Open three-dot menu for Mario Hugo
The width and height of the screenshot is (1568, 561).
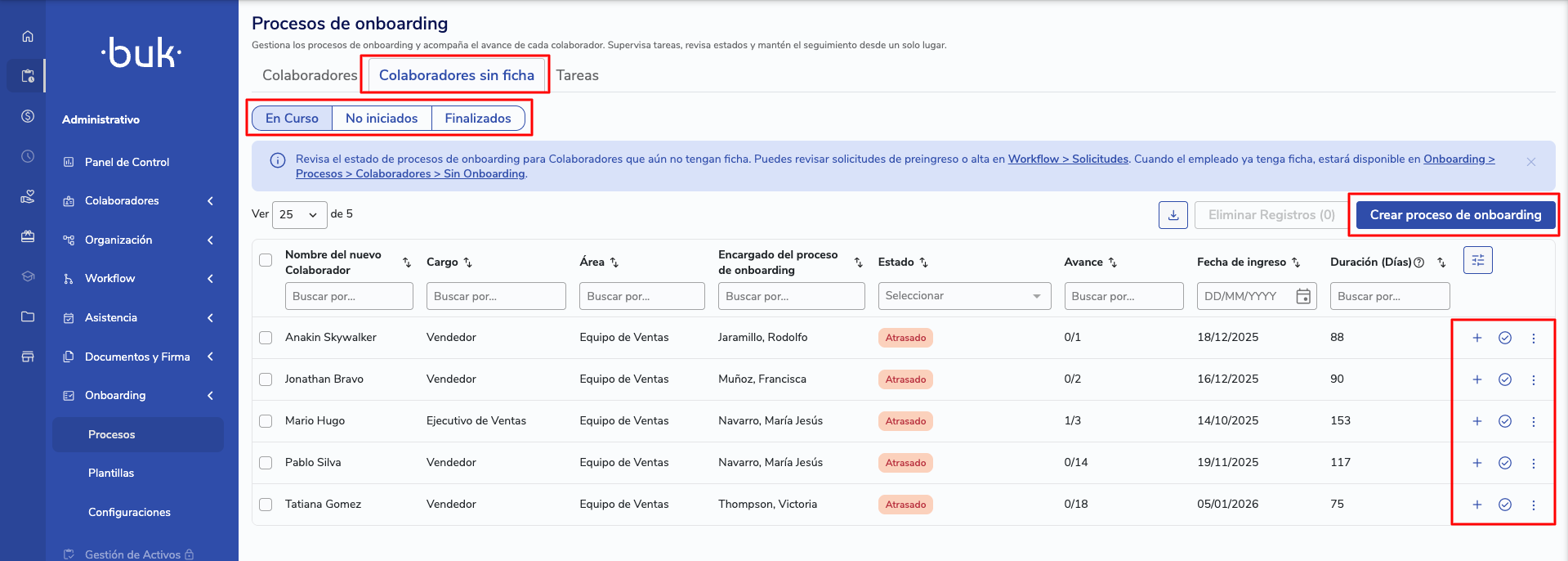tap(1533, 421)
